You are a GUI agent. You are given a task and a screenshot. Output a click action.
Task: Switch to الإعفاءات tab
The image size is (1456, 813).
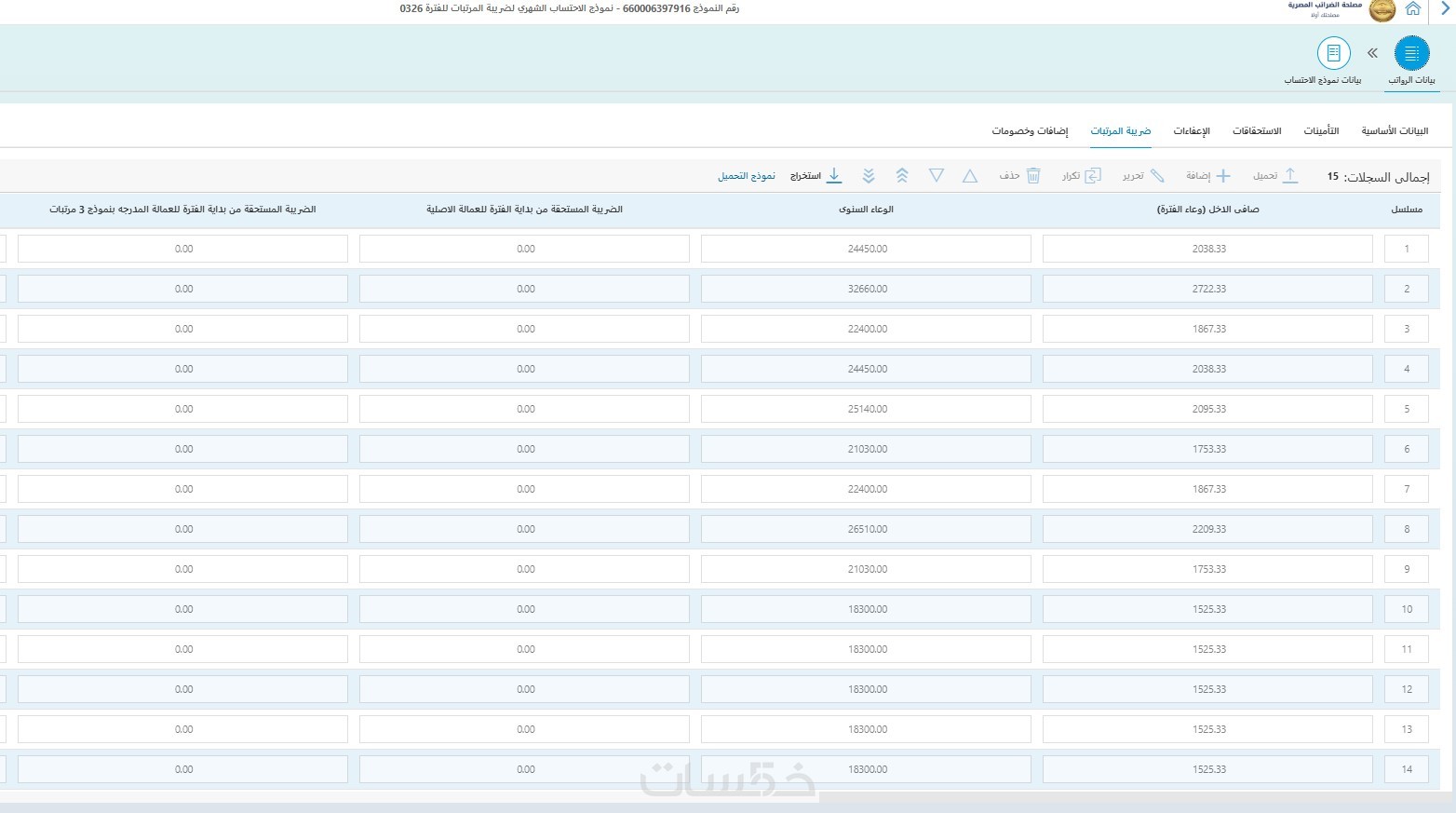(1192, 130)
